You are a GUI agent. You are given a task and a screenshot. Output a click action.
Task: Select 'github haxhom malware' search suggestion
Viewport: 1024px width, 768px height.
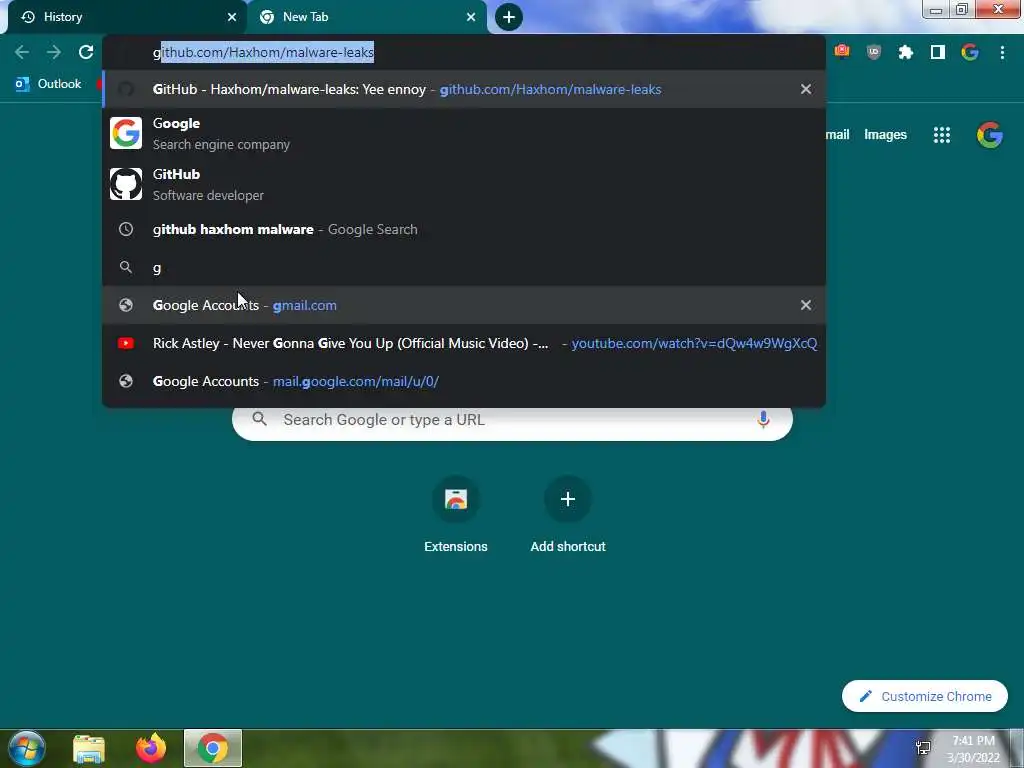464,229
